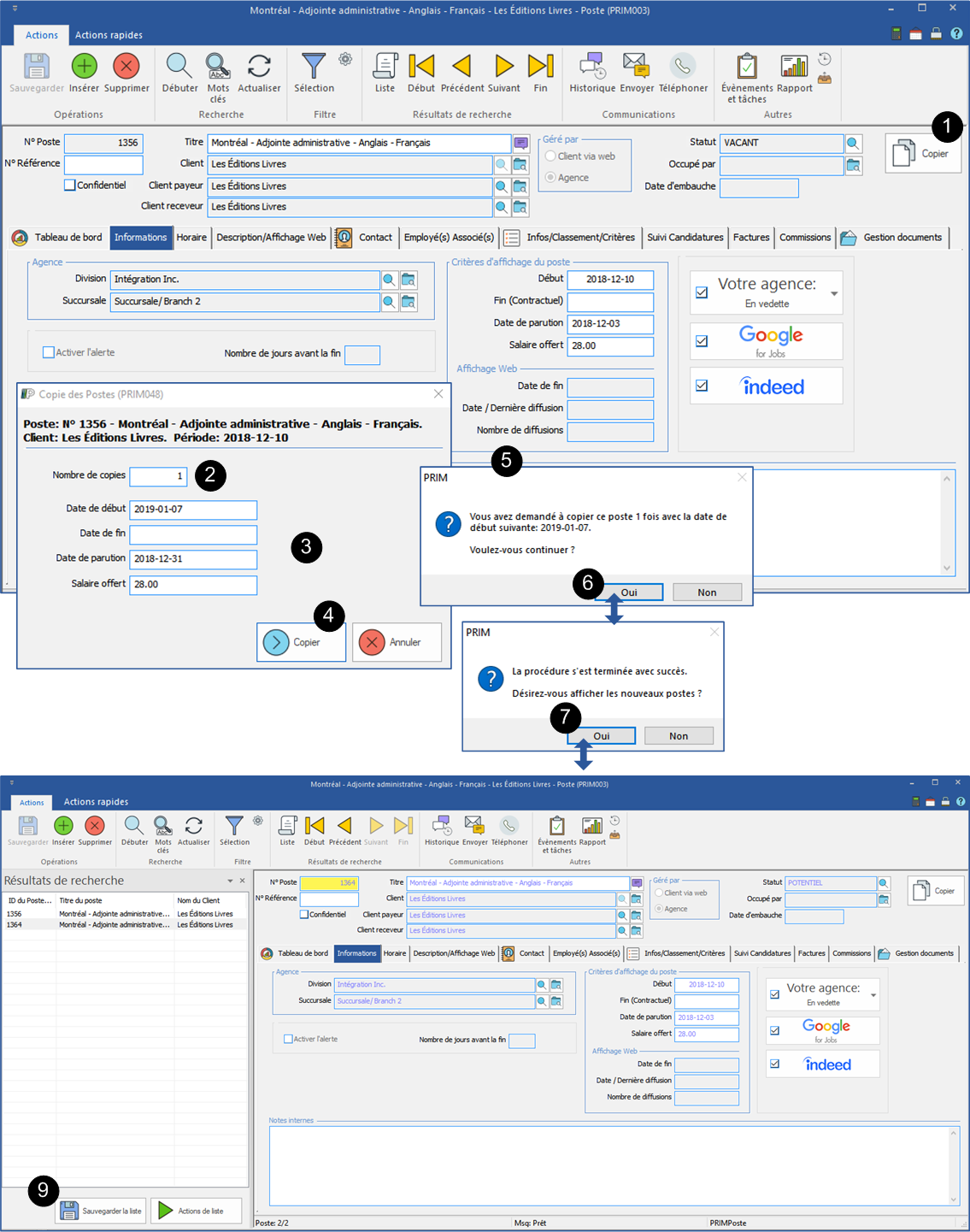Click the magnifier beside Client payeur field
Viewport: 970px width, 1232px height.
(502, 186)
